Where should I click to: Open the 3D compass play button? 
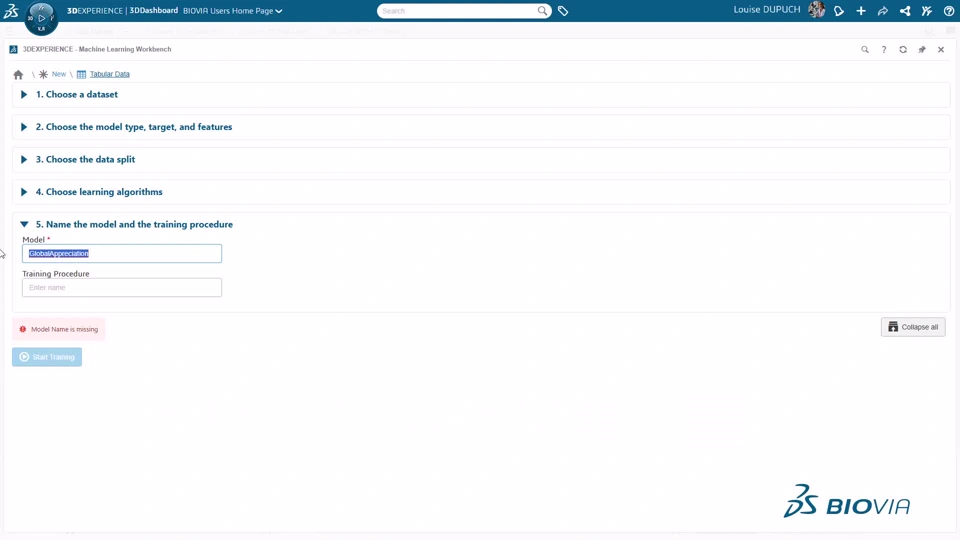pos(42,18)
